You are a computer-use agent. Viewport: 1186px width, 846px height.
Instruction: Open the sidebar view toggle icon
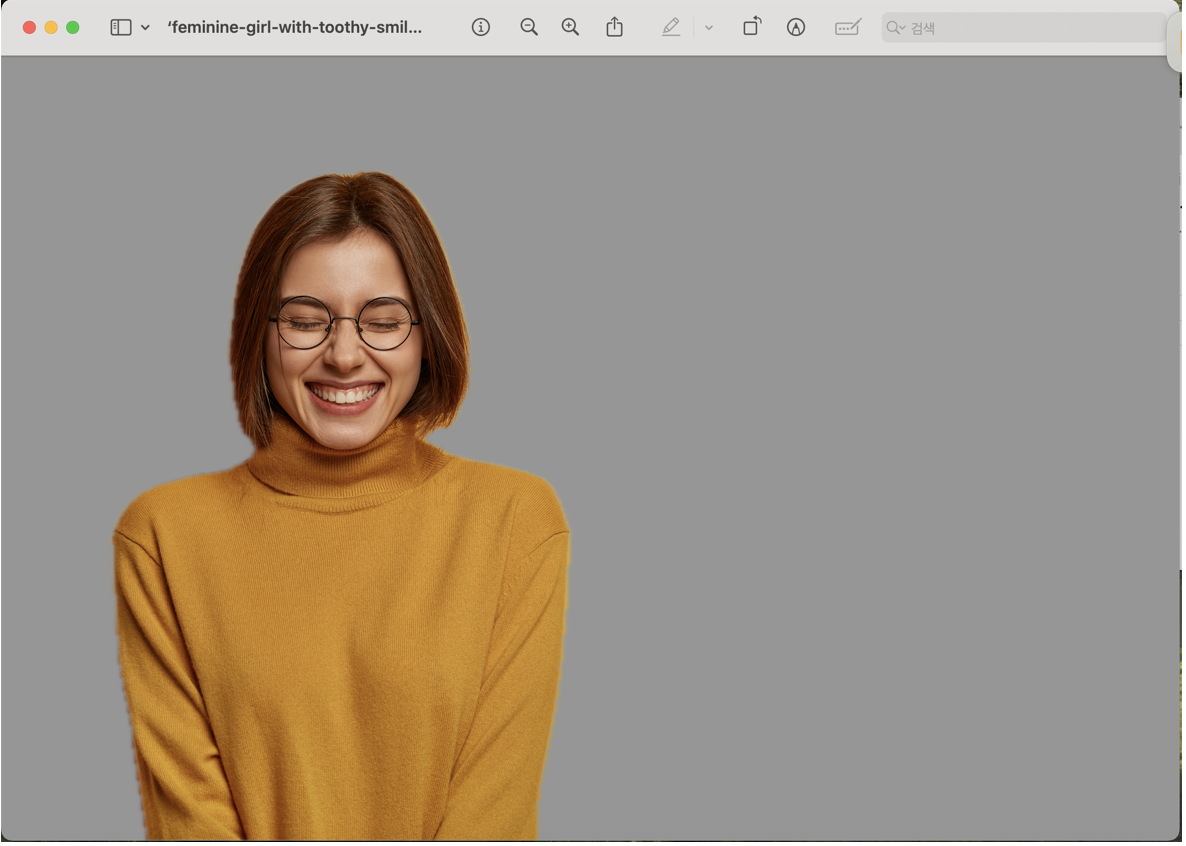[x=121, y=28]
